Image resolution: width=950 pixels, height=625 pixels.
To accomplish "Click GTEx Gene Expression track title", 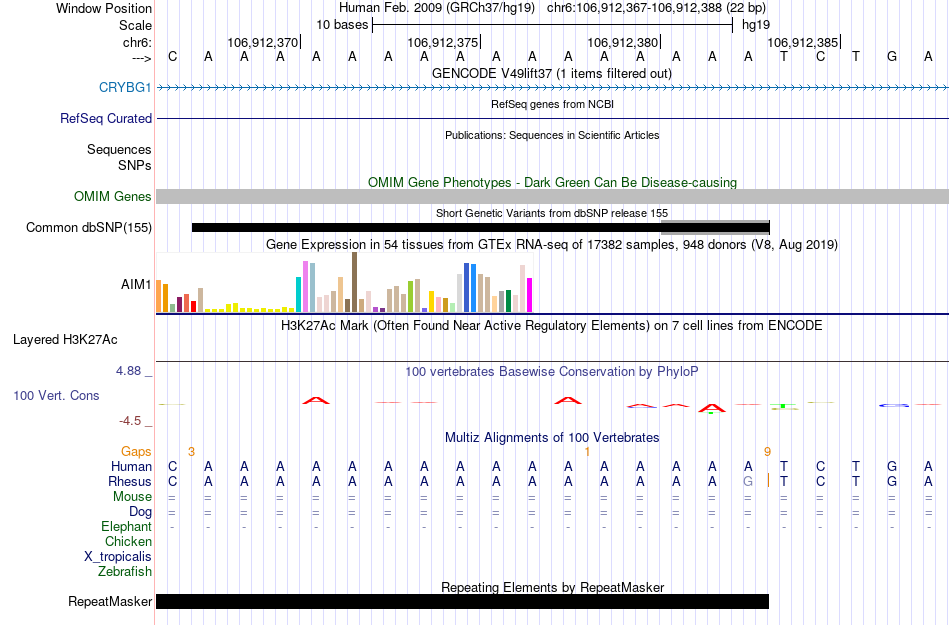I will click(552, 245).
